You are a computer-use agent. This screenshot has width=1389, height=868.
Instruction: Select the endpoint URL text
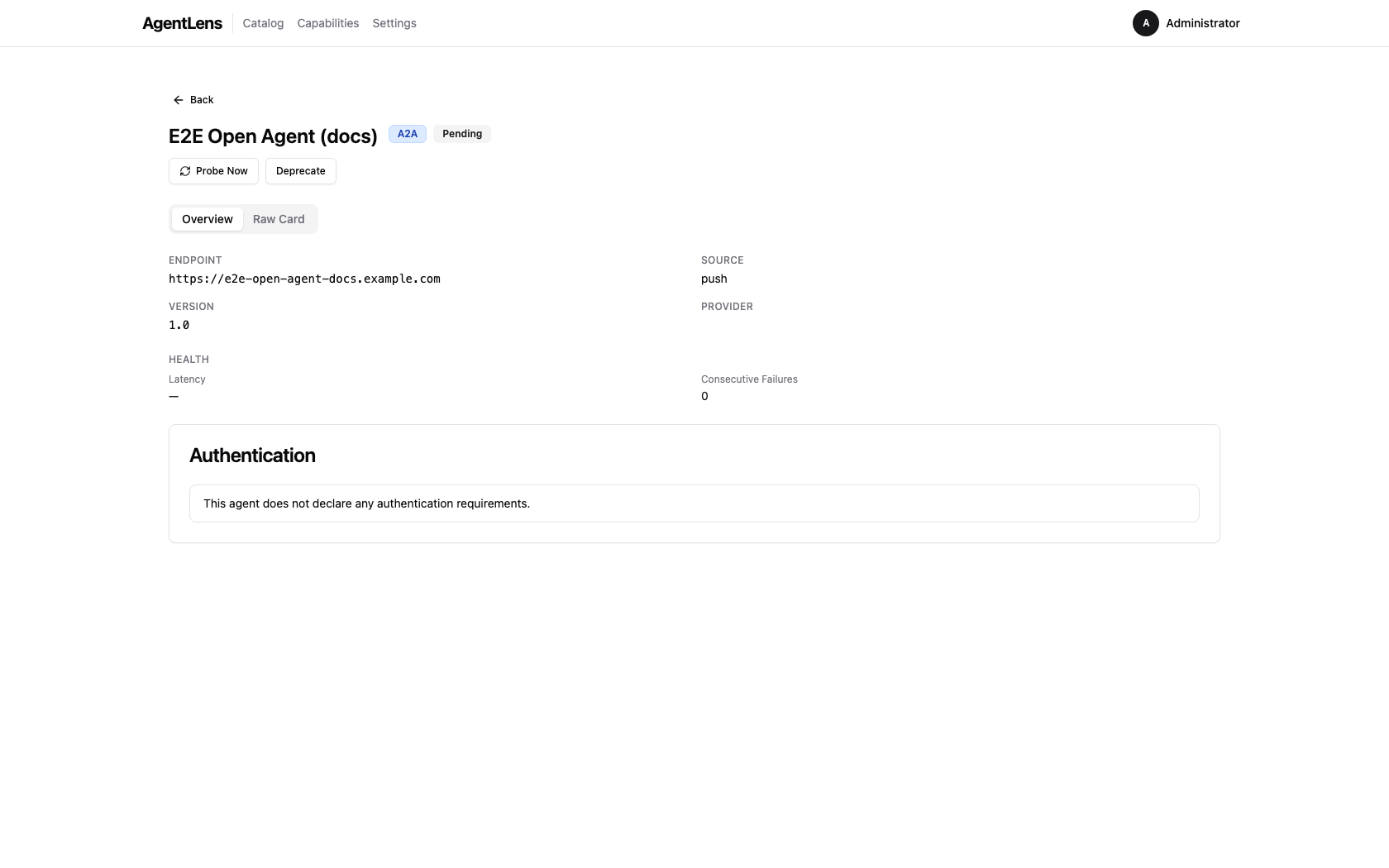[304, 279]
